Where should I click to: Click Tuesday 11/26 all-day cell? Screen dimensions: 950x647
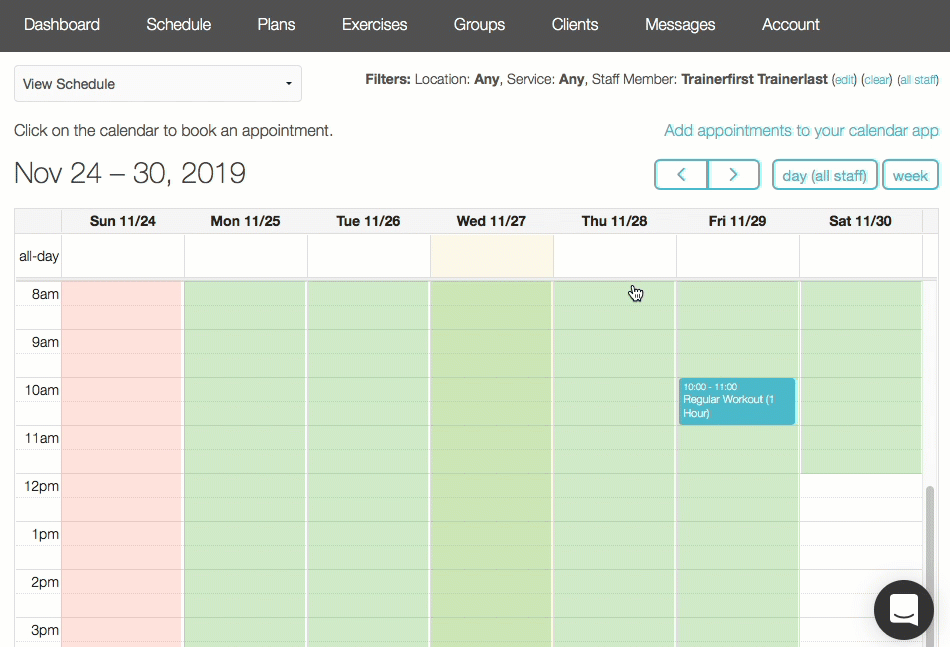coord(368,256)
